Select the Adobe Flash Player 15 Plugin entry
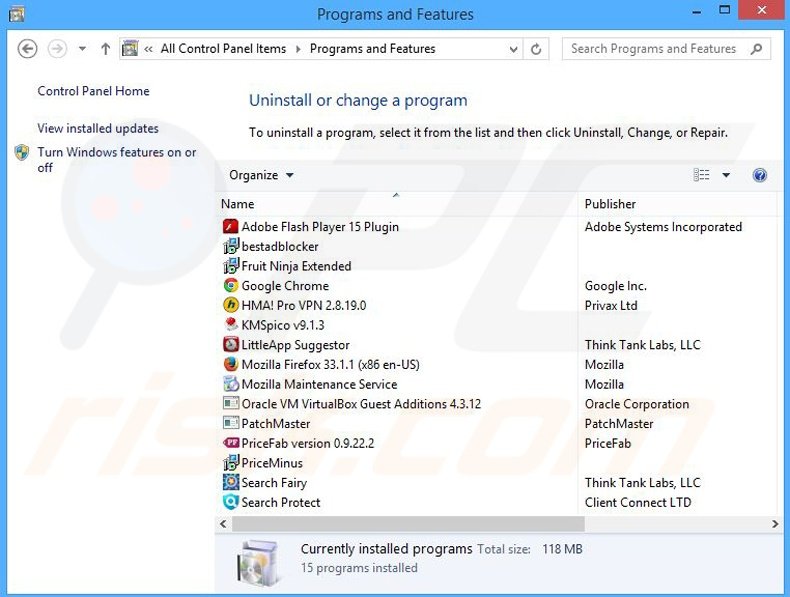 pyautogui.click(x=320, y=227)
